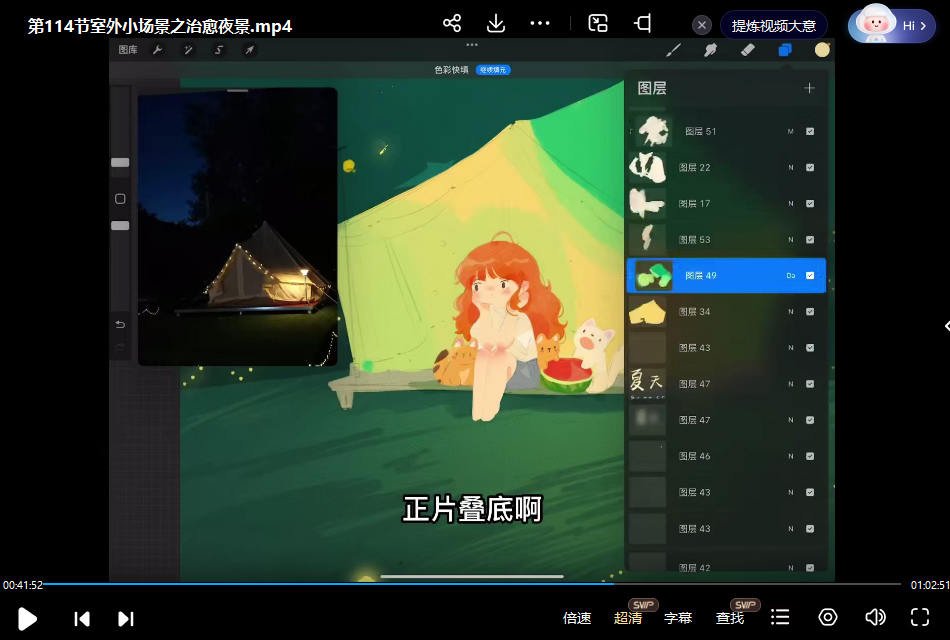Open the Layers panel icon
The height and width of the screenshot is (640, 950).
784,49
